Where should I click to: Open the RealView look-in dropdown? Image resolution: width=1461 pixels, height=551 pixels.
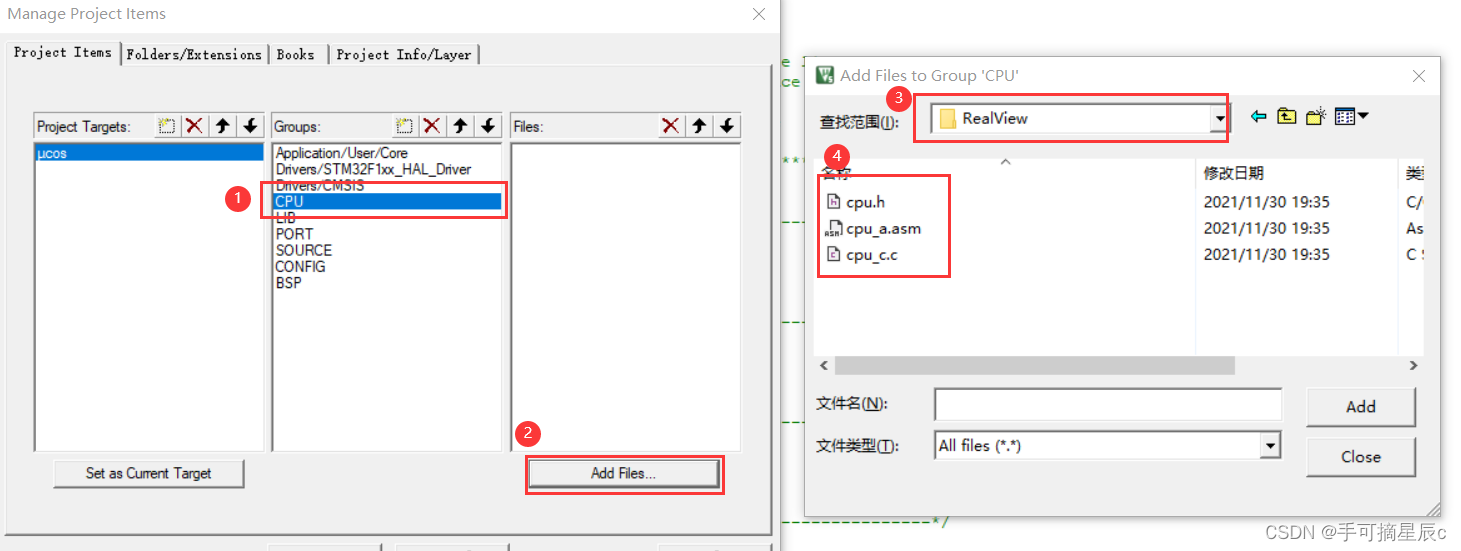(x=1218, y=119)
